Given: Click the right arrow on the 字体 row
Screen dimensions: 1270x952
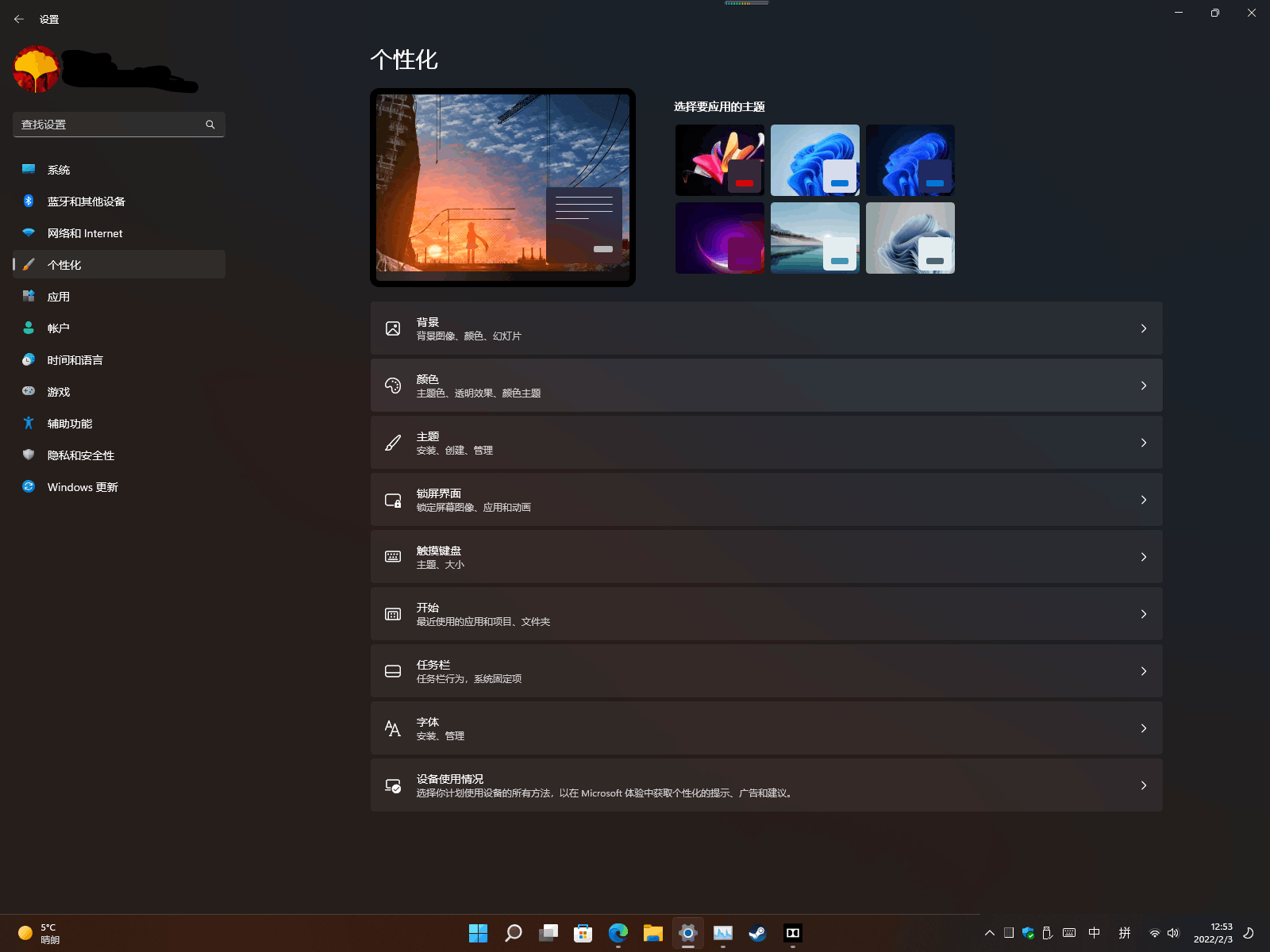Looking at the screenshot, I should 1144,728.
